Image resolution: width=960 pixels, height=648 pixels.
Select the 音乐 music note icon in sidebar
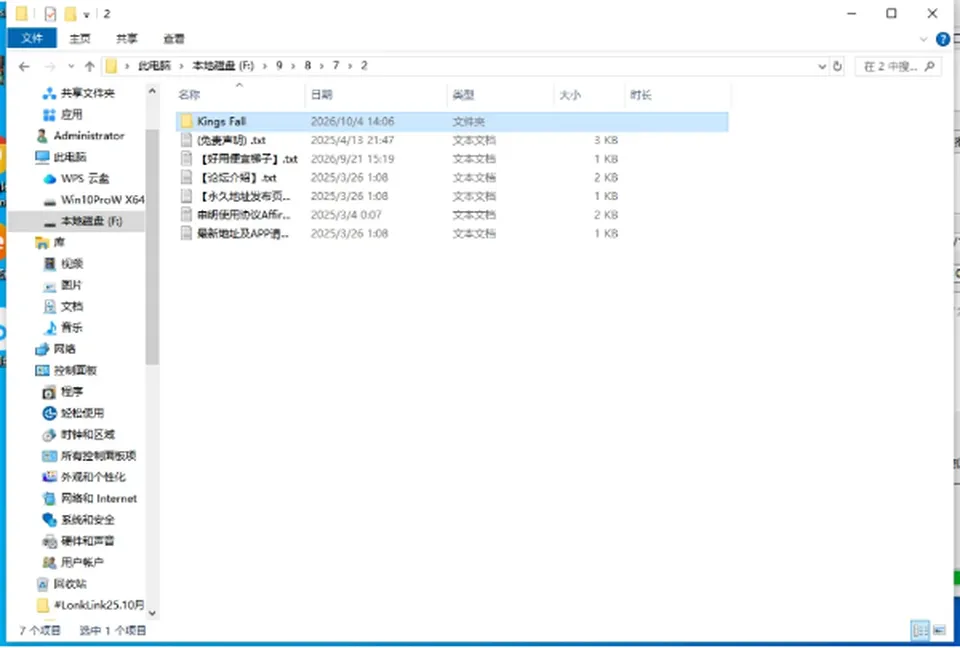(x=50, y=328)
